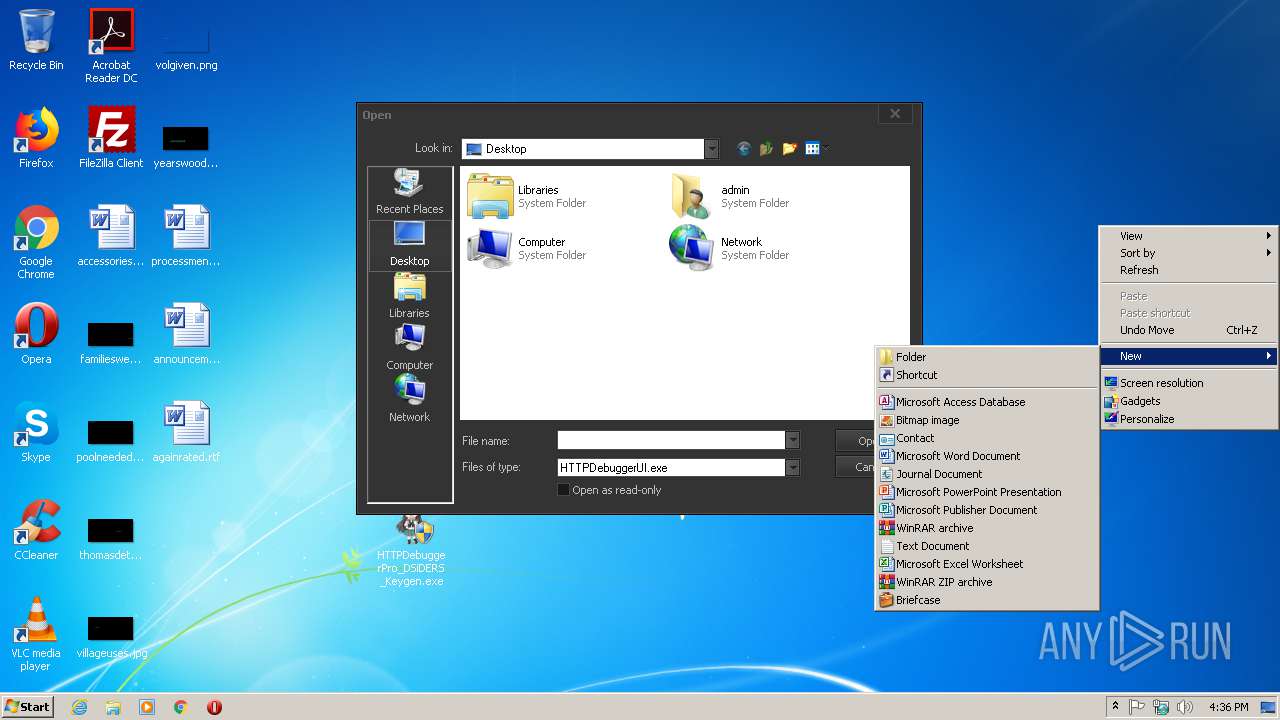Image resolution: width=1280 pixels, height=720 pixels.
Task: Choose Personalize from context menu
Action: (x=1188, y=419)
